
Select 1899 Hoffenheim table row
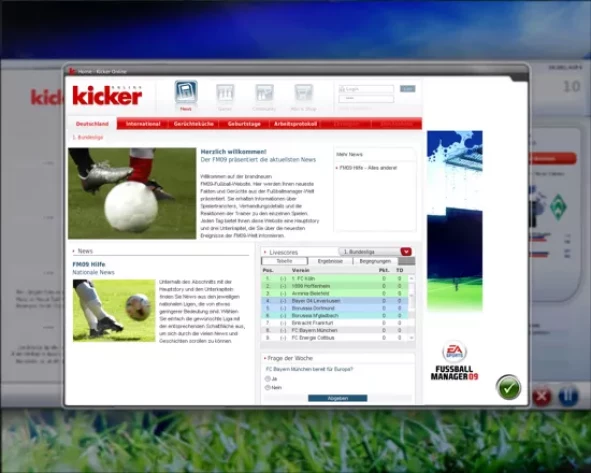point(335,286)
